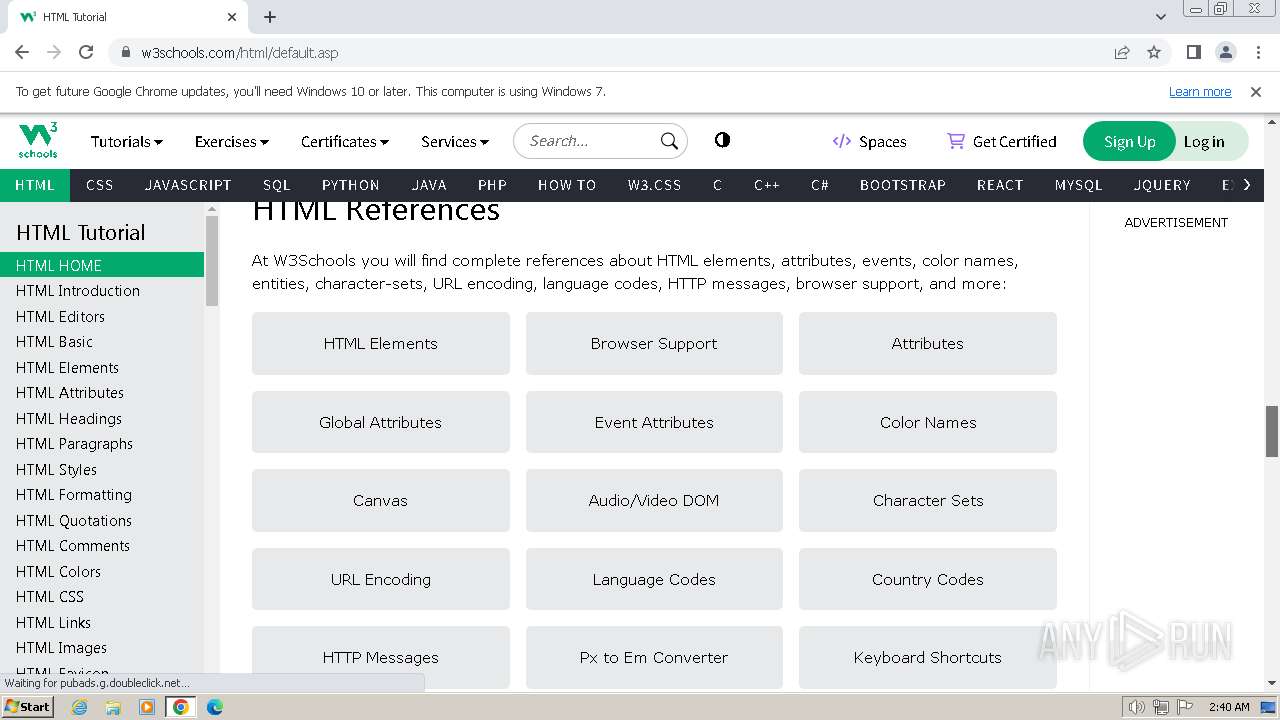
Task: Click the volume speaker tray icon
Action: 1136,707
